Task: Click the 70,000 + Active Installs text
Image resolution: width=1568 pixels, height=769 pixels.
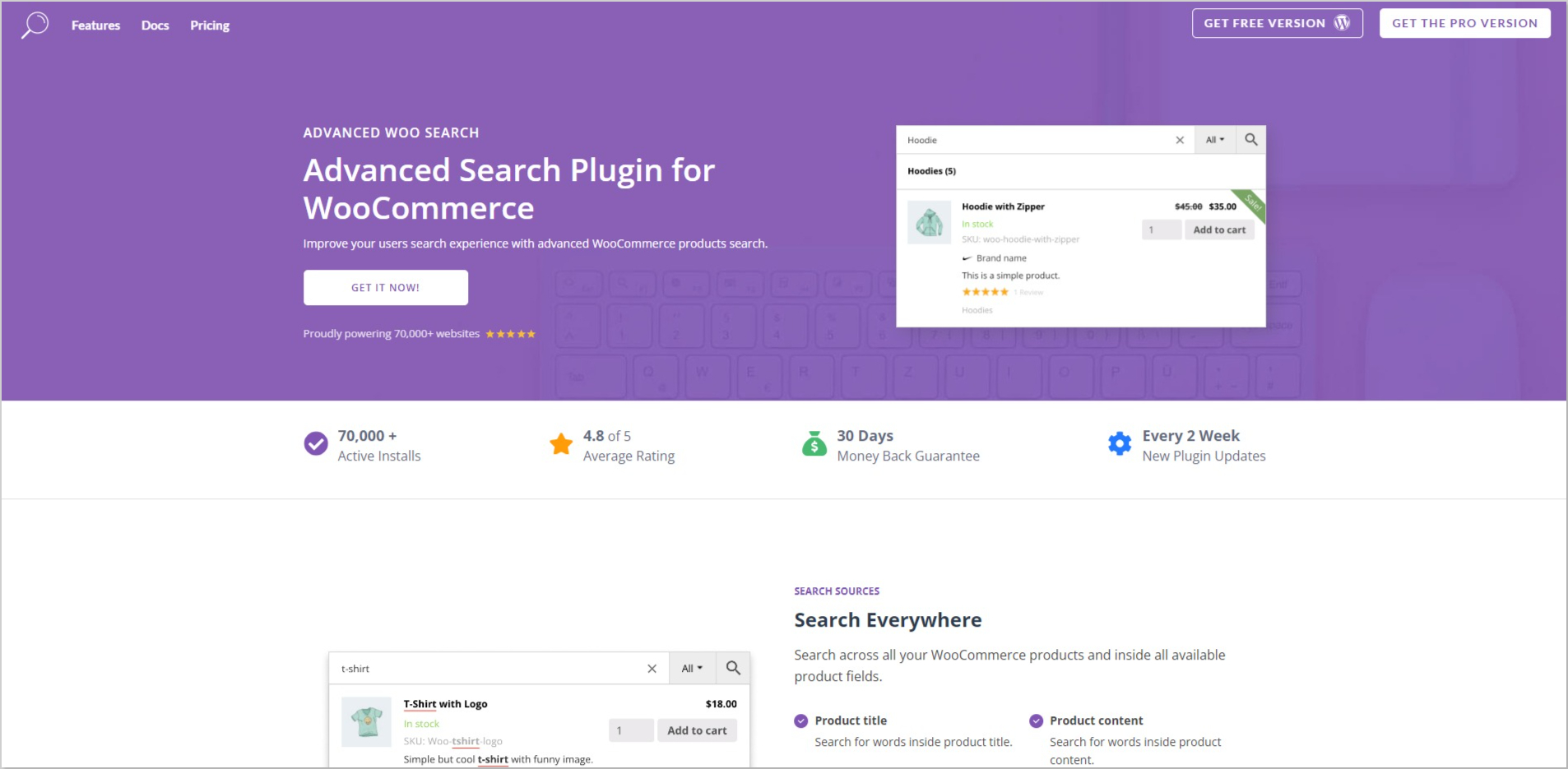Action: pos(379,446)
